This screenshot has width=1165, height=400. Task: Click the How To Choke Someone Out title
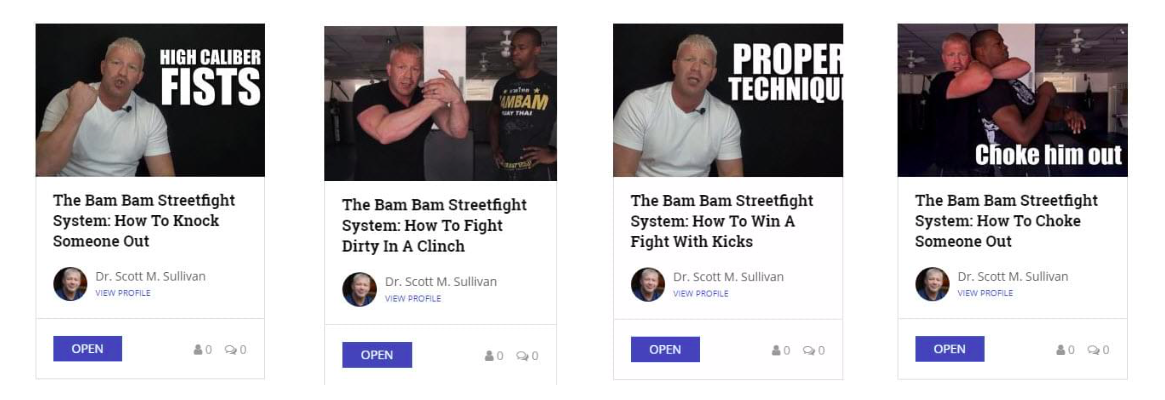click(1006, 221)
